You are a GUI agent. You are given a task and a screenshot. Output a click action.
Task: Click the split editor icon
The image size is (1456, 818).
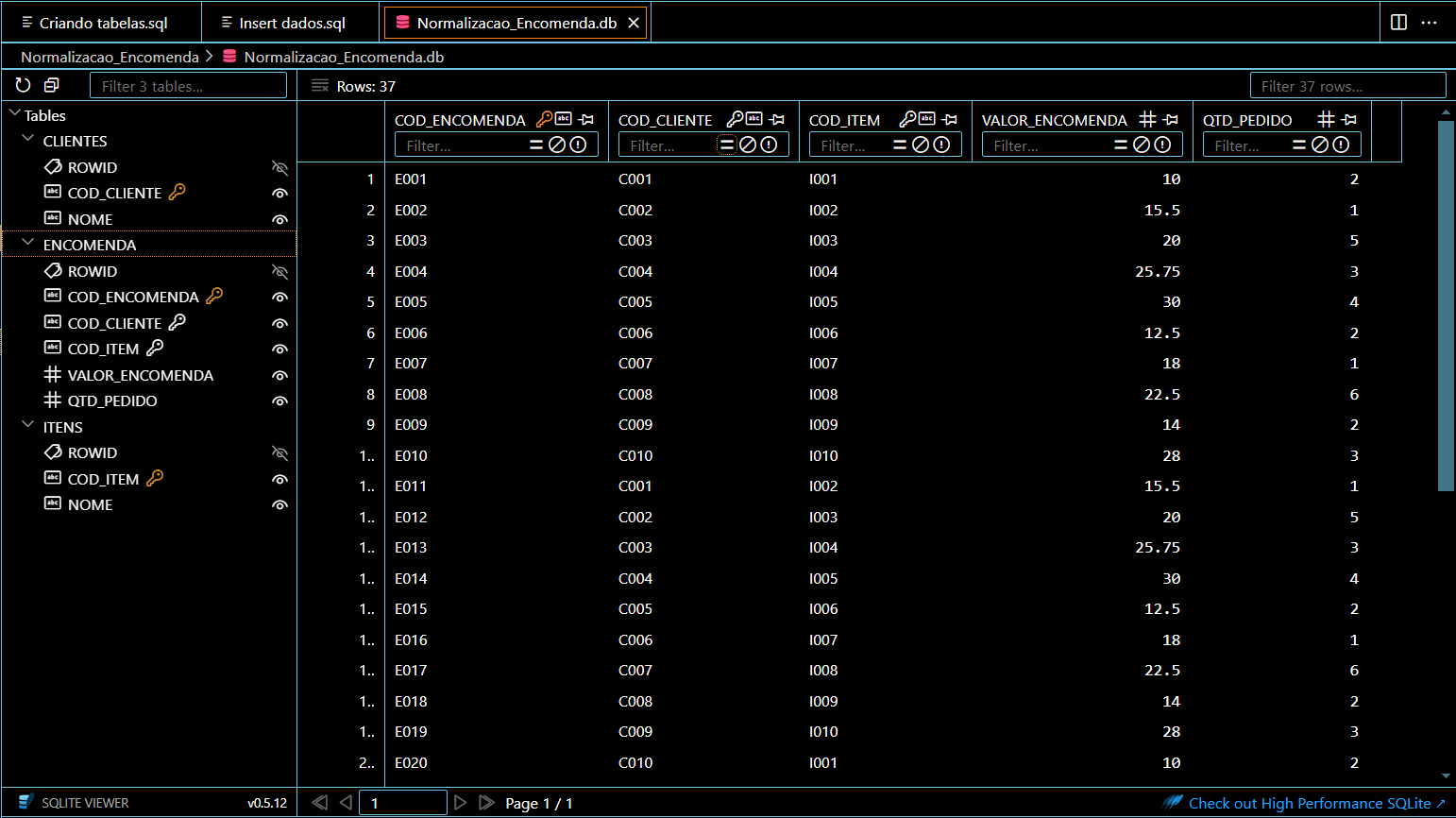pos(1399,22)
